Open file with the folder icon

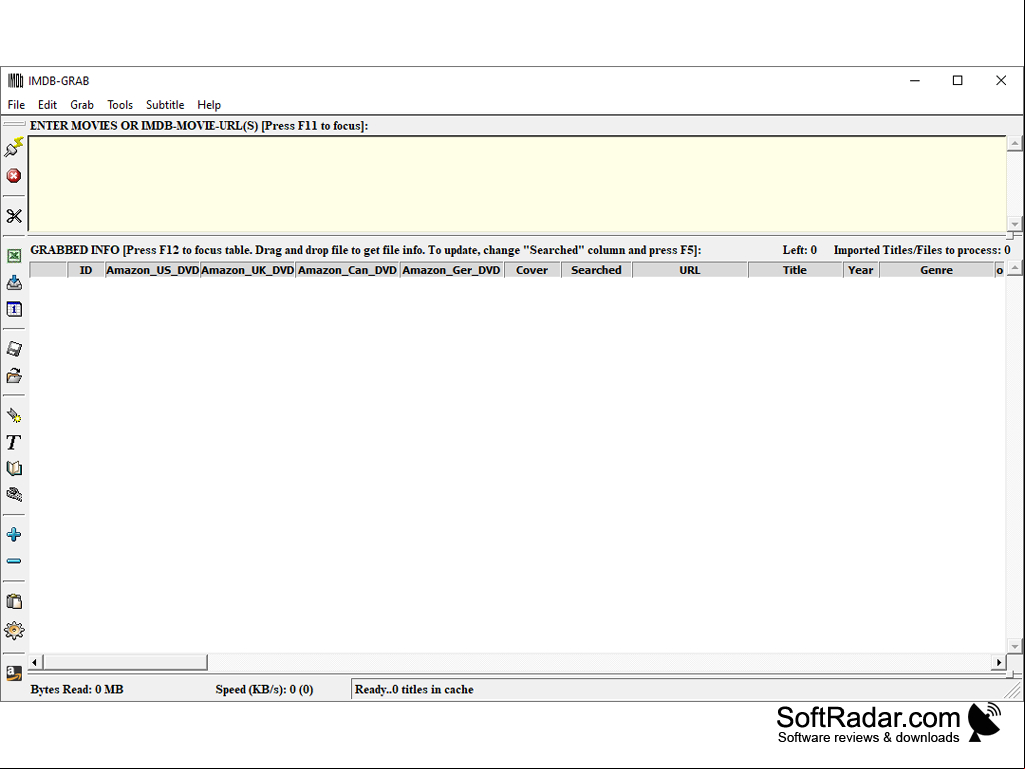point(14,375)
